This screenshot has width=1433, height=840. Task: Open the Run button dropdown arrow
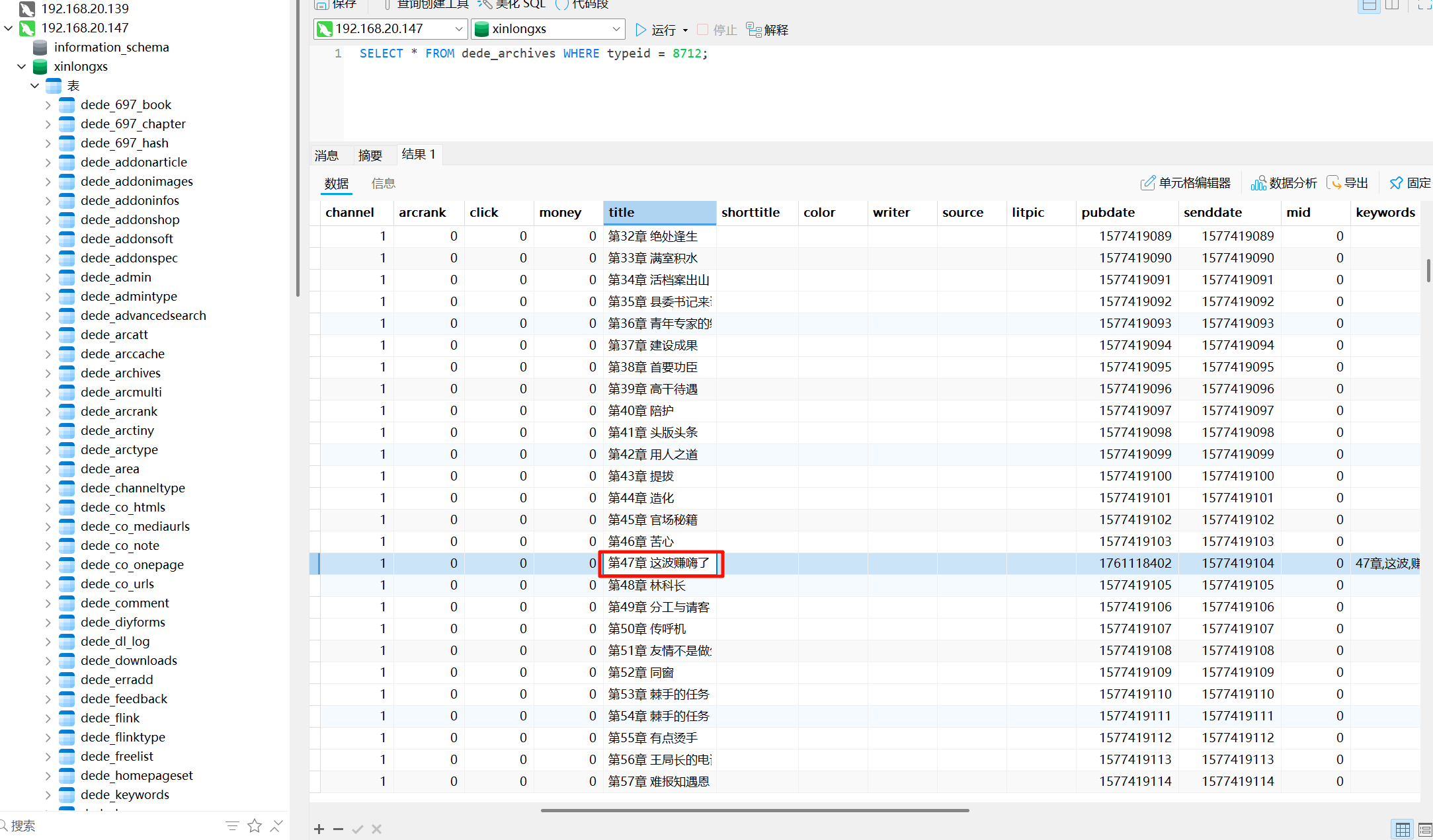685,30
